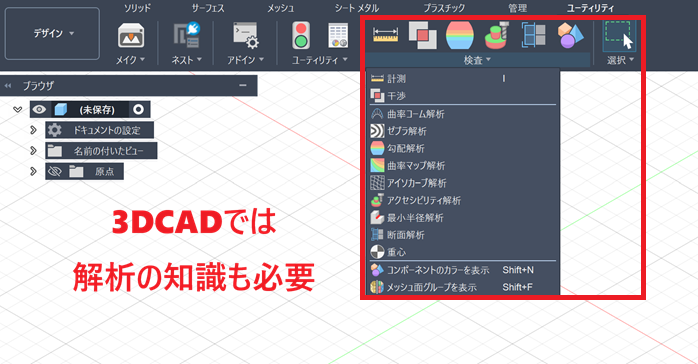
Task: Open the ユーティリティ panel dropdown arrow
Action: pos(345,59)
